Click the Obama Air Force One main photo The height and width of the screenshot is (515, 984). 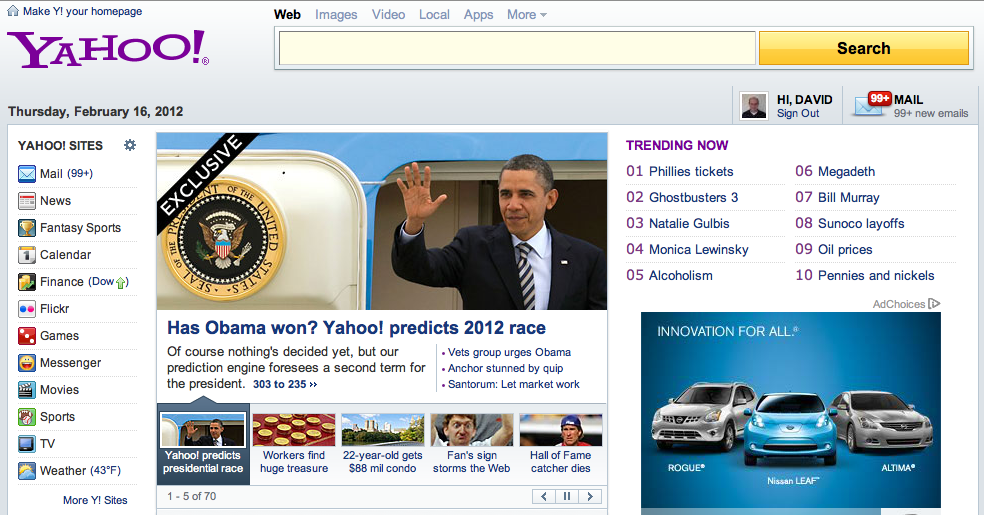(x=382, y=221)
